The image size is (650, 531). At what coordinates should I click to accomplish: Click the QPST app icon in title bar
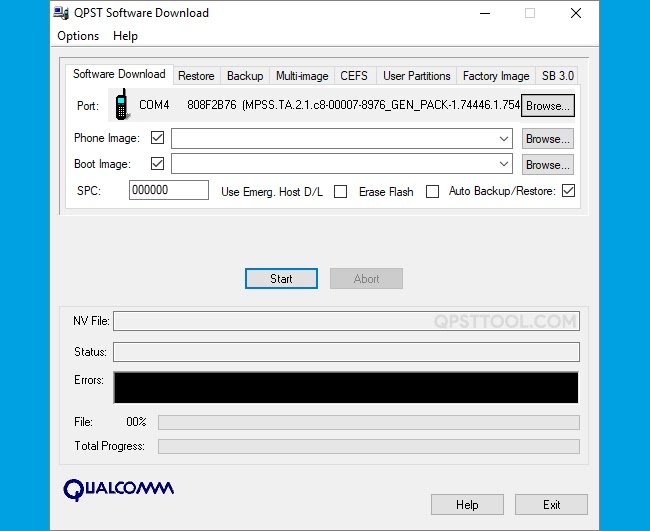(61, 13)
